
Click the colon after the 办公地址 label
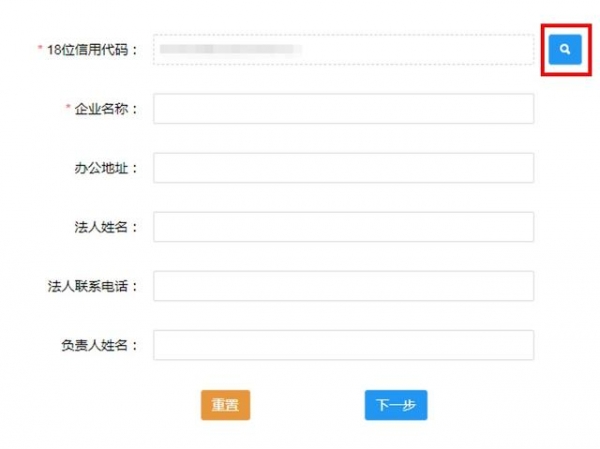(135, 168)
